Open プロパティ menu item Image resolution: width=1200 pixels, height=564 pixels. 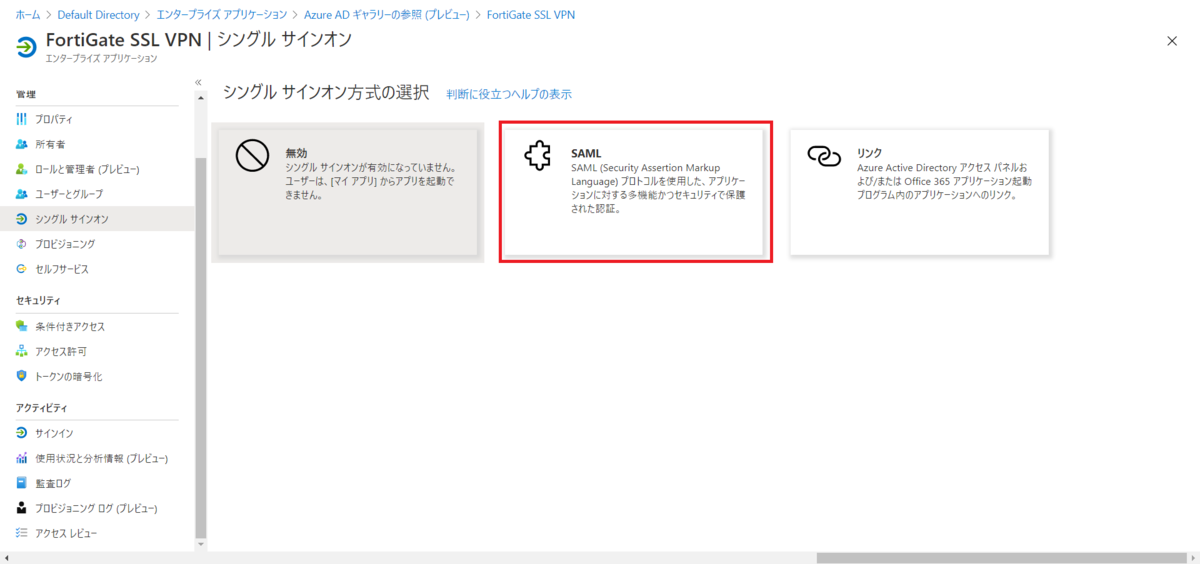tap(97, 119)
